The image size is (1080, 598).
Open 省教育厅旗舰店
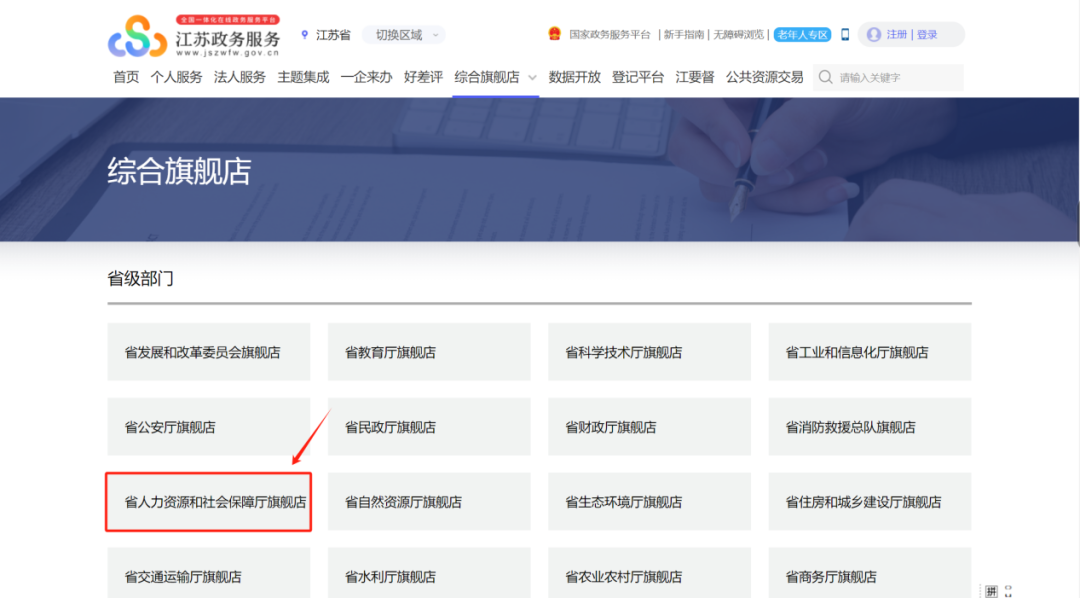(428, 352)
